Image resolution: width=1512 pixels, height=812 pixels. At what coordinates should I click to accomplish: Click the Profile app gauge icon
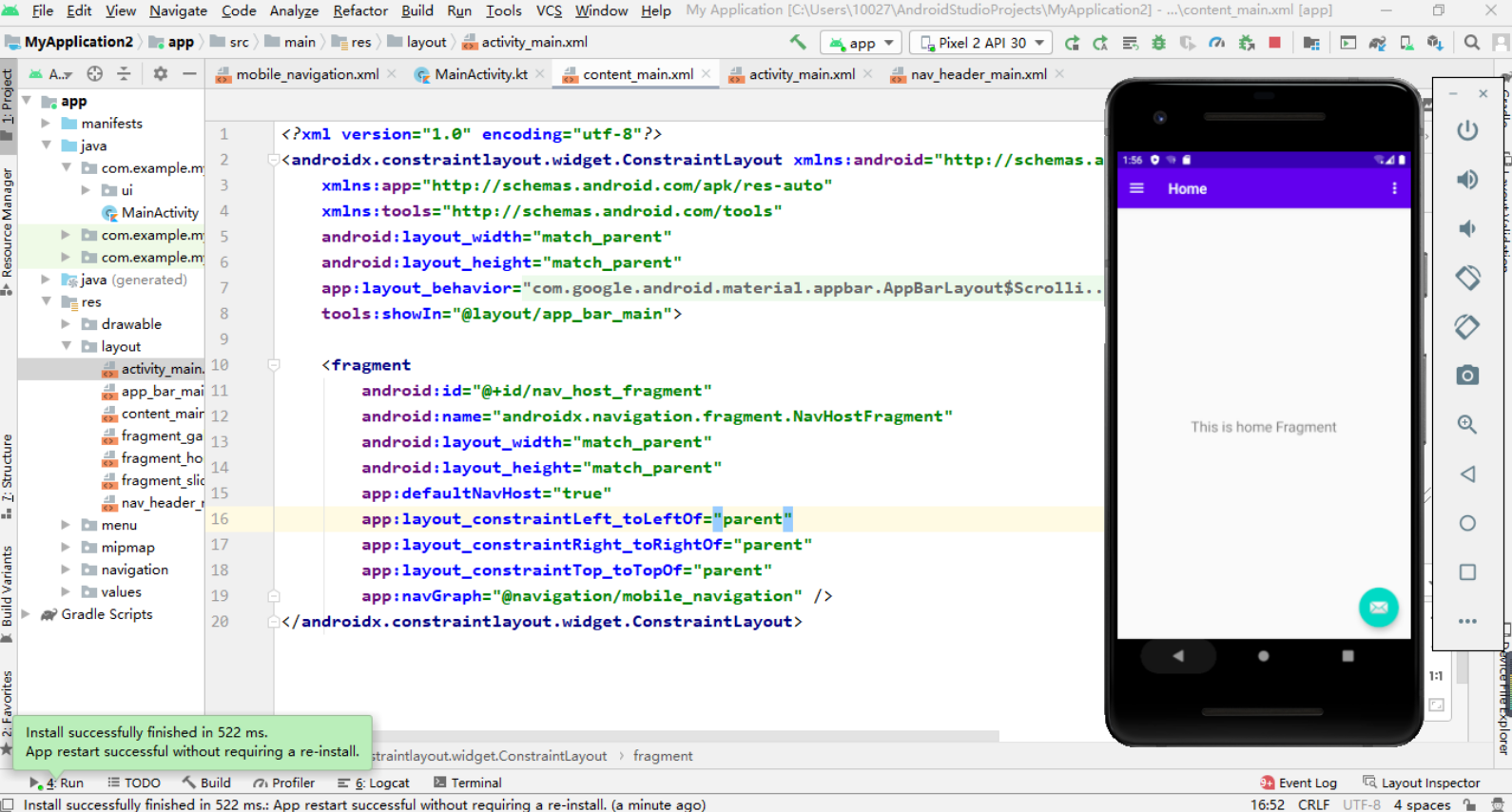(x=1217, y=43)
